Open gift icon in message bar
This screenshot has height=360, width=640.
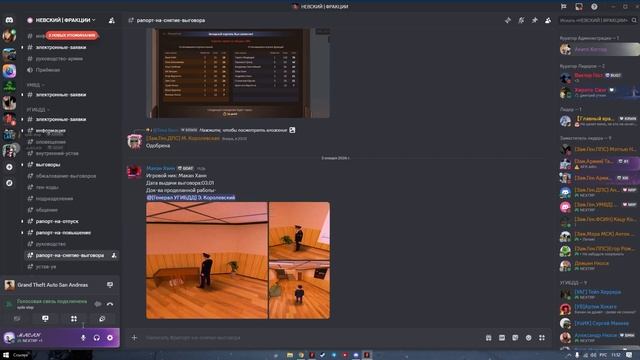click(x=489, y=338)
